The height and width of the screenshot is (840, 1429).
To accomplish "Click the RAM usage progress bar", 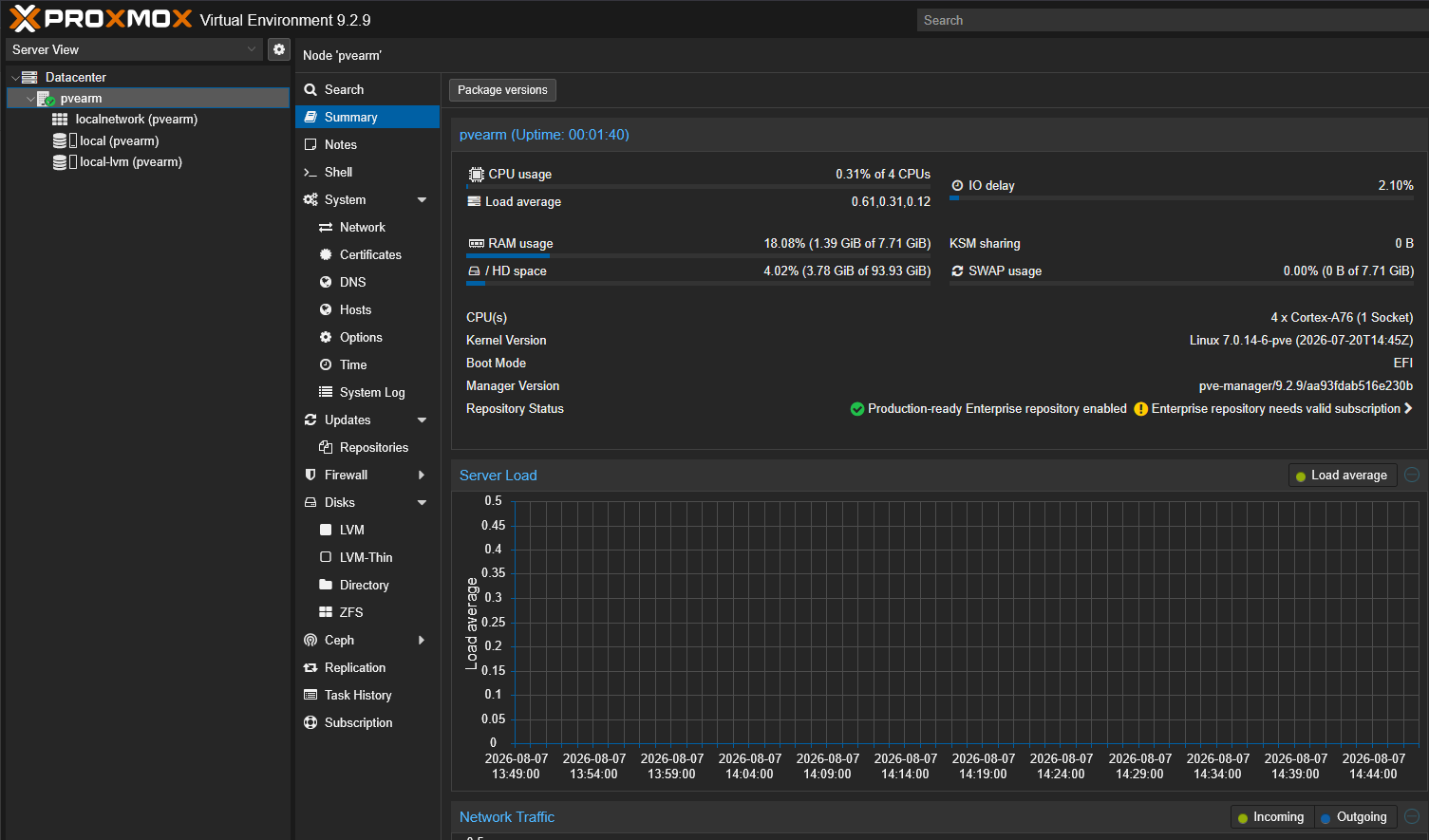I will point(699,255).
